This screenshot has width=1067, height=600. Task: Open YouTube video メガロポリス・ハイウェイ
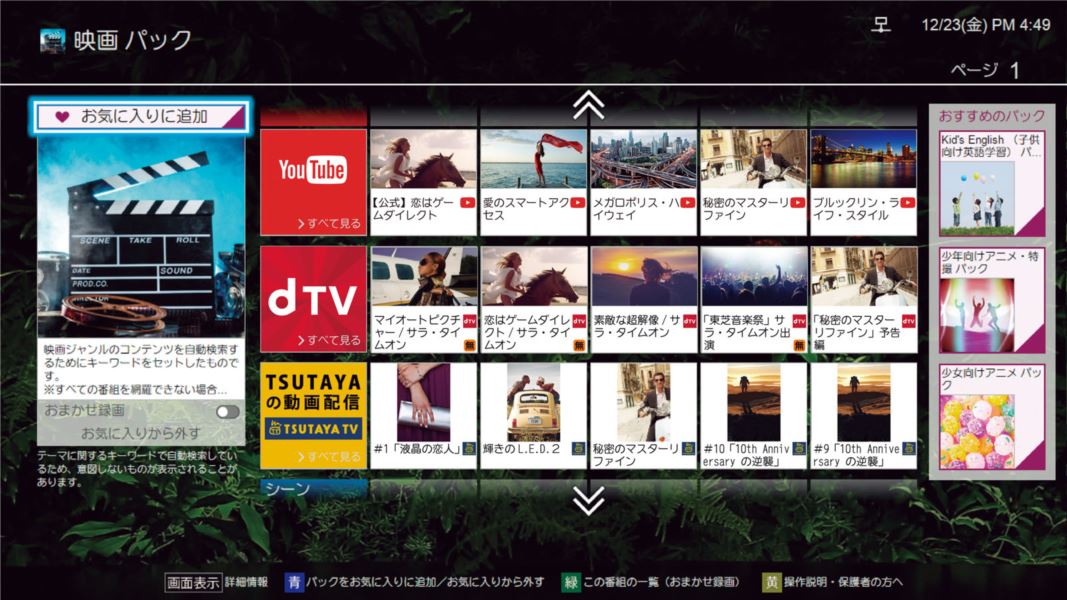click(x=644, y=182)
